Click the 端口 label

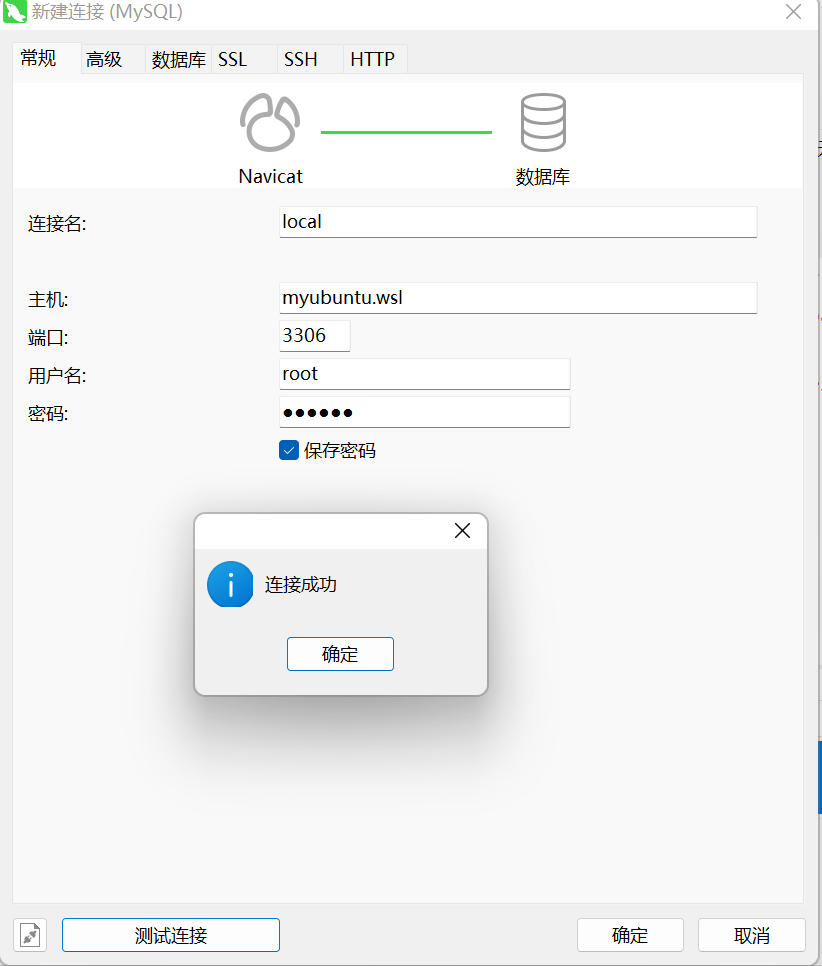[47, 338]
